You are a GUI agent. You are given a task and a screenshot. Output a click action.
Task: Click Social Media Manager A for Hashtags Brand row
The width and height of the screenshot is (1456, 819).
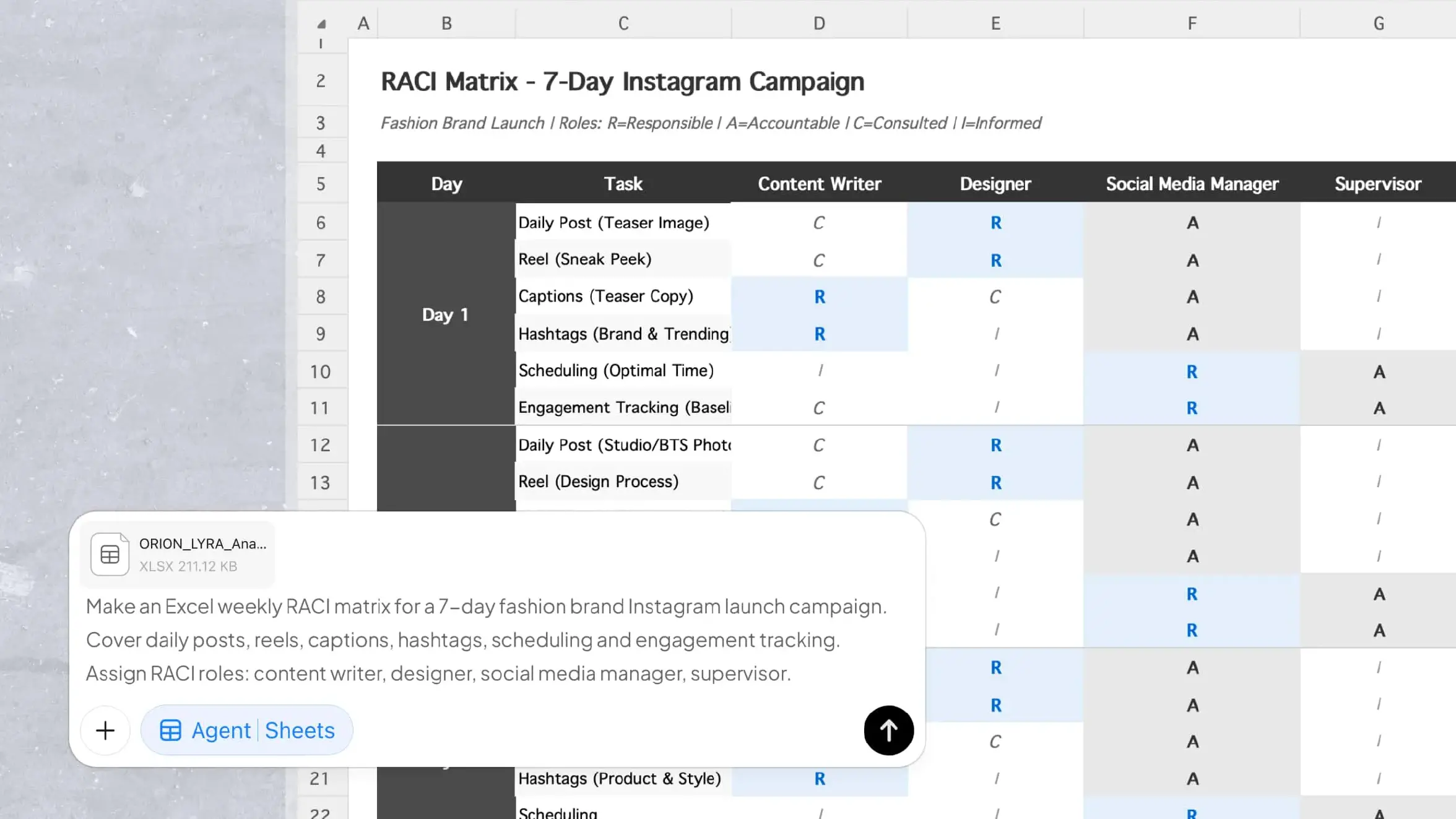(x=1192, y=334)
